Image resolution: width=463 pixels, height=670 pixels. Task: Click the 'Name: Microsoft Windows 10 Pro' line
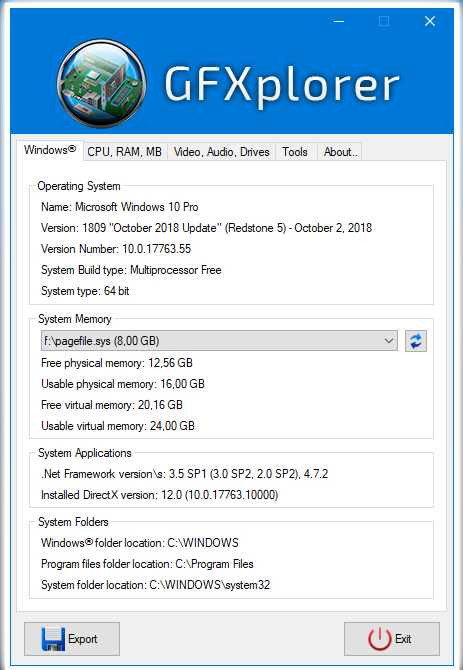(x=120, y=207)
